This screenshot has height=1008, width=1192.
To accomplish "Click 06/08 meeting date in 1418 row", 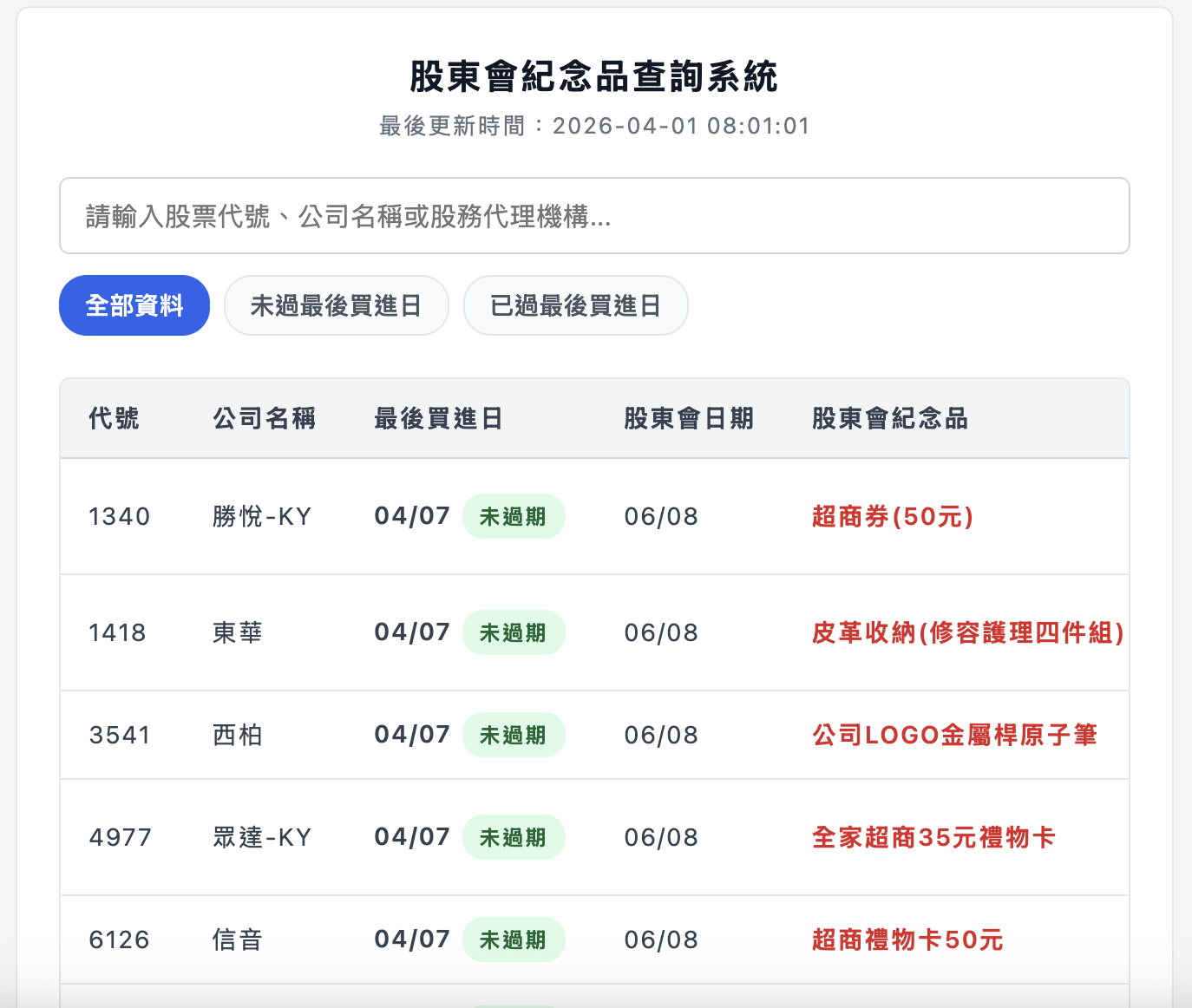I will (661, 633).
